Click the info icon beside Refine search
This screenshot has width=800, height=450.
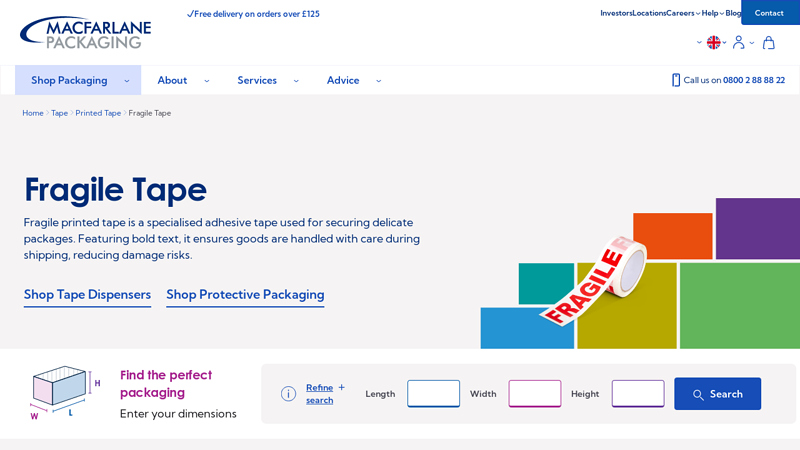pyautogui.click(x=288, y=394)
